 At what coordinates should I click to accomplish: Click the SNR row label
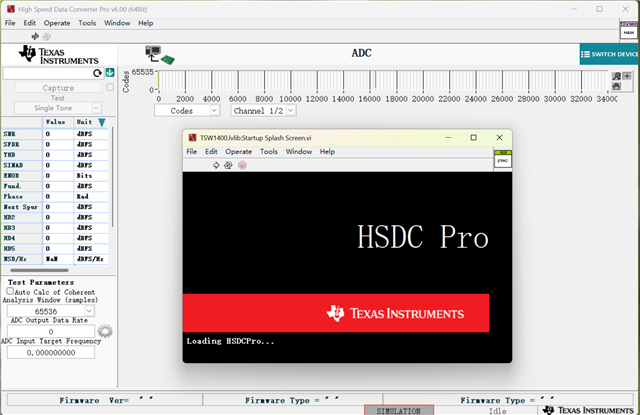[9, 134]
